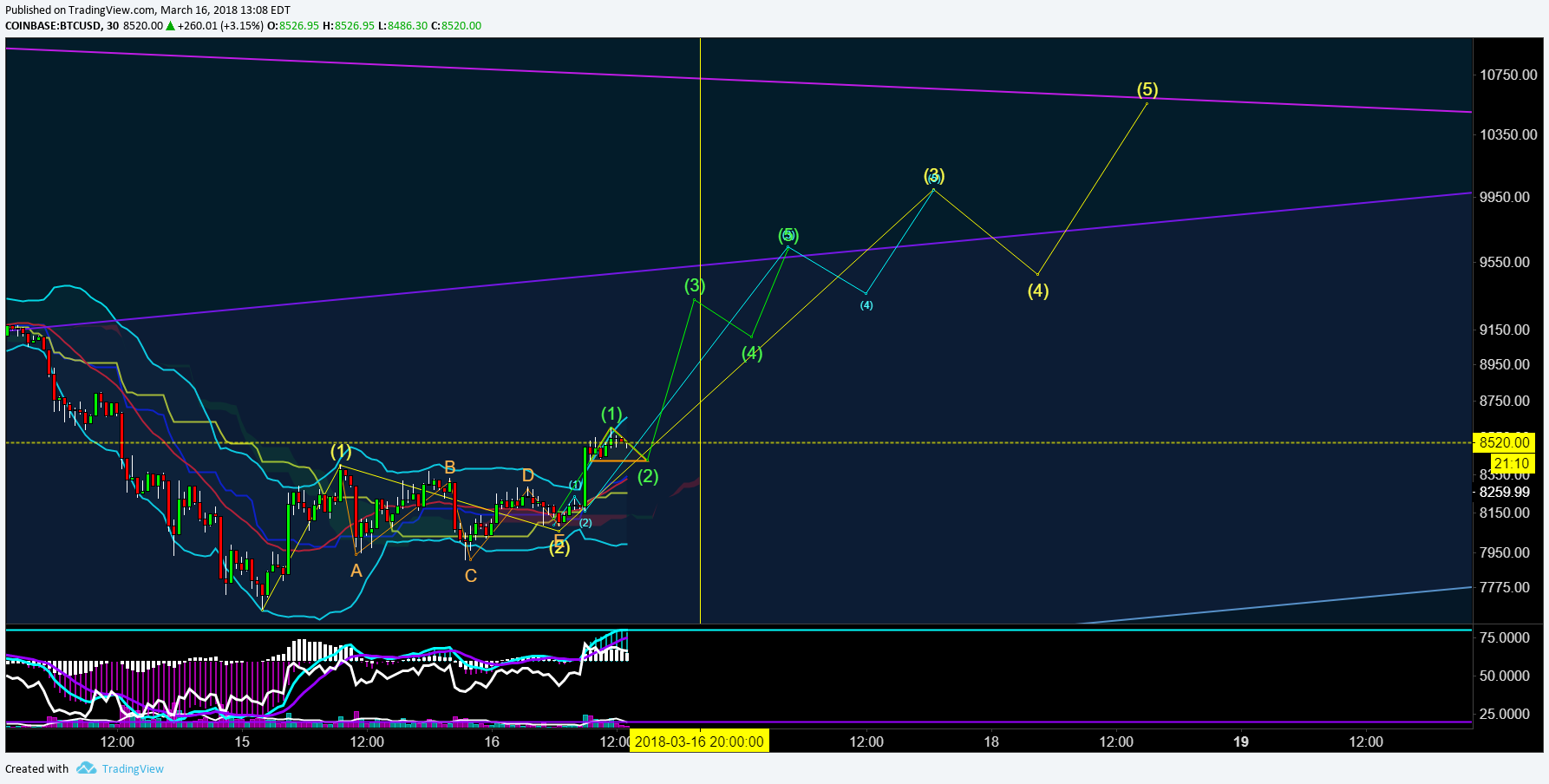Image resolution: width=1549 pixels, height=784 pixels.
Task: Click the 21:10 bar countdown label
Action: tap(1512, 464)
